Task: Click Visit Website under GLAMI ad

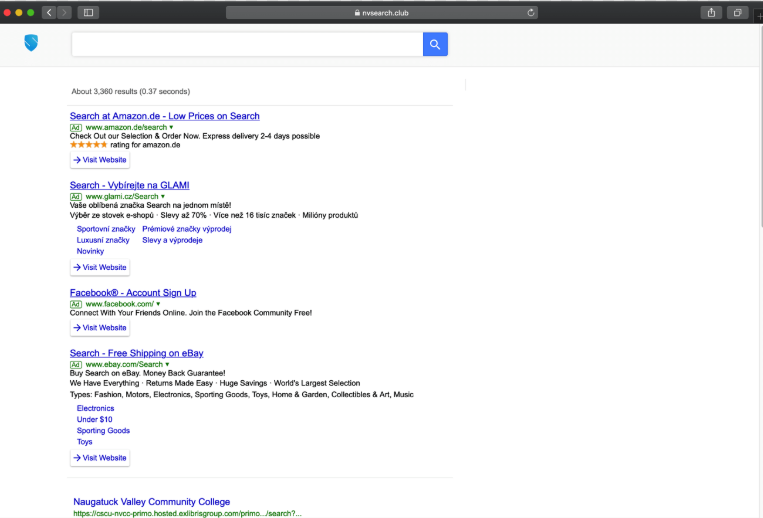Action: (x=100, y=267)
